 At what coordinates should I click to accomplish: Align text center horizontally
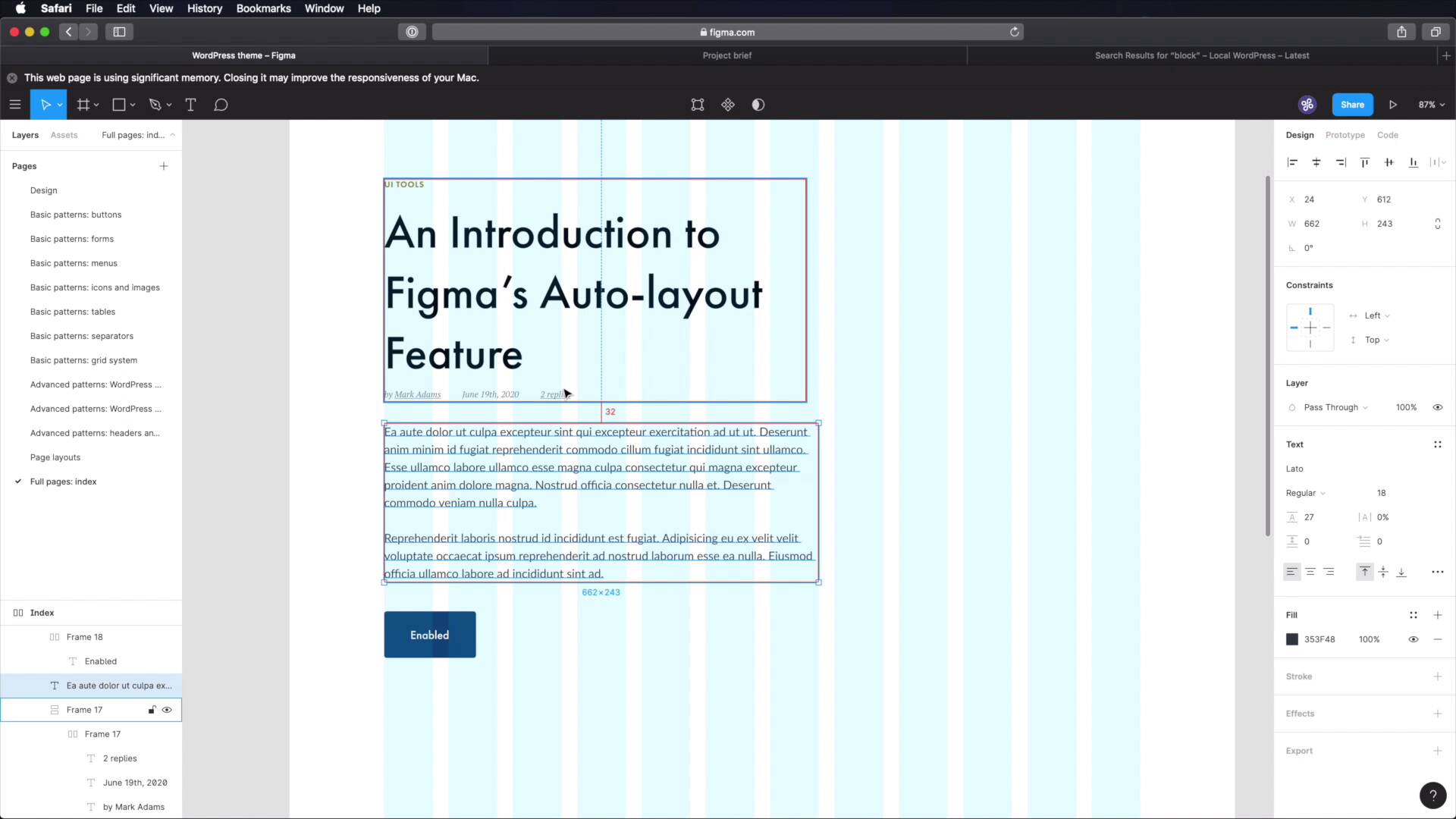(x=1310, y=572)
